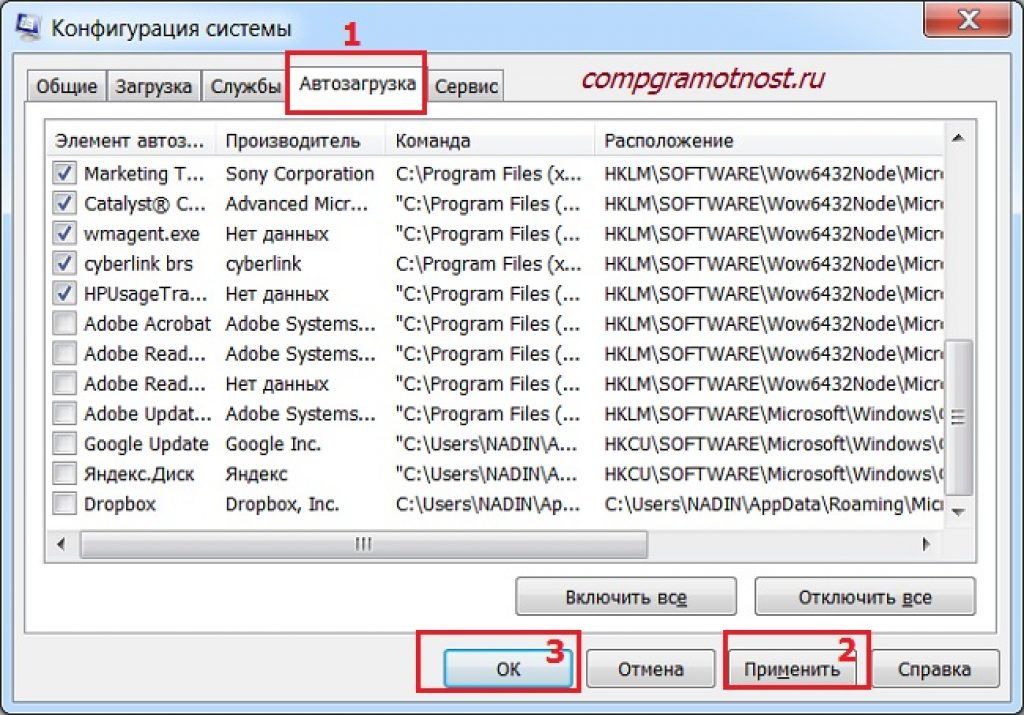The image size is (1024, 715).
Task: Open the Сервис tab
Action: coord(466,86)
